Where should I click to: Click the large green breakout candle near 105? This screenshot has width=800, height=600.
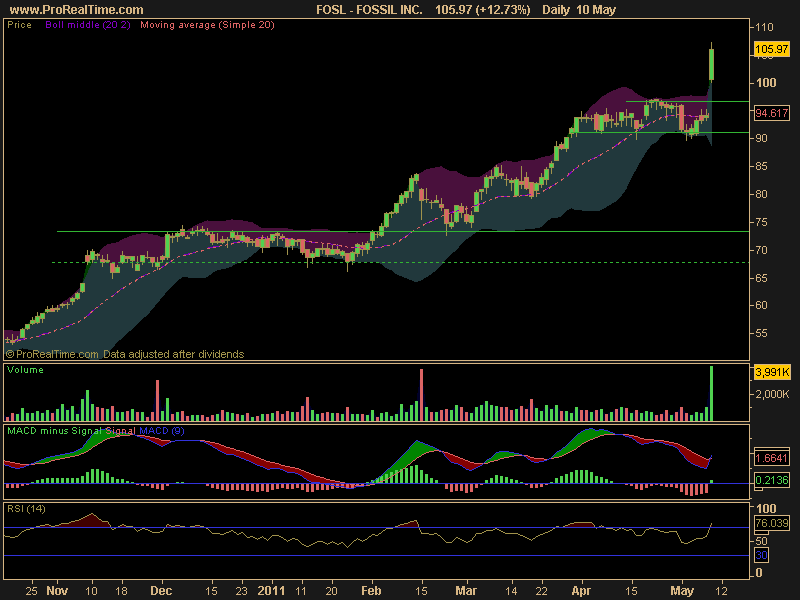pyautogui.click(x=712, y=64)
